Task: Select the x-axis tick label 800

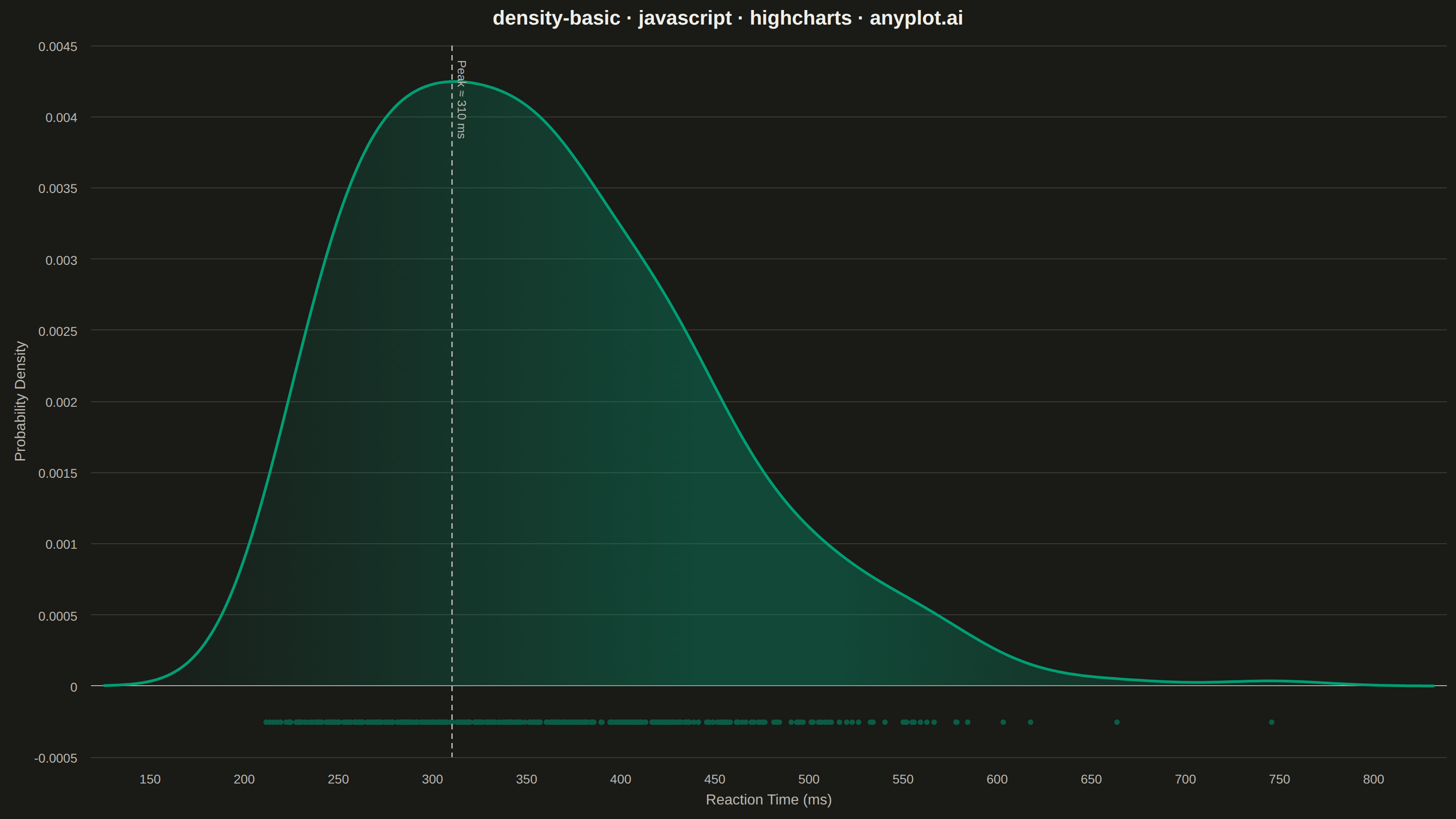Action: (x=1374, y=779)
